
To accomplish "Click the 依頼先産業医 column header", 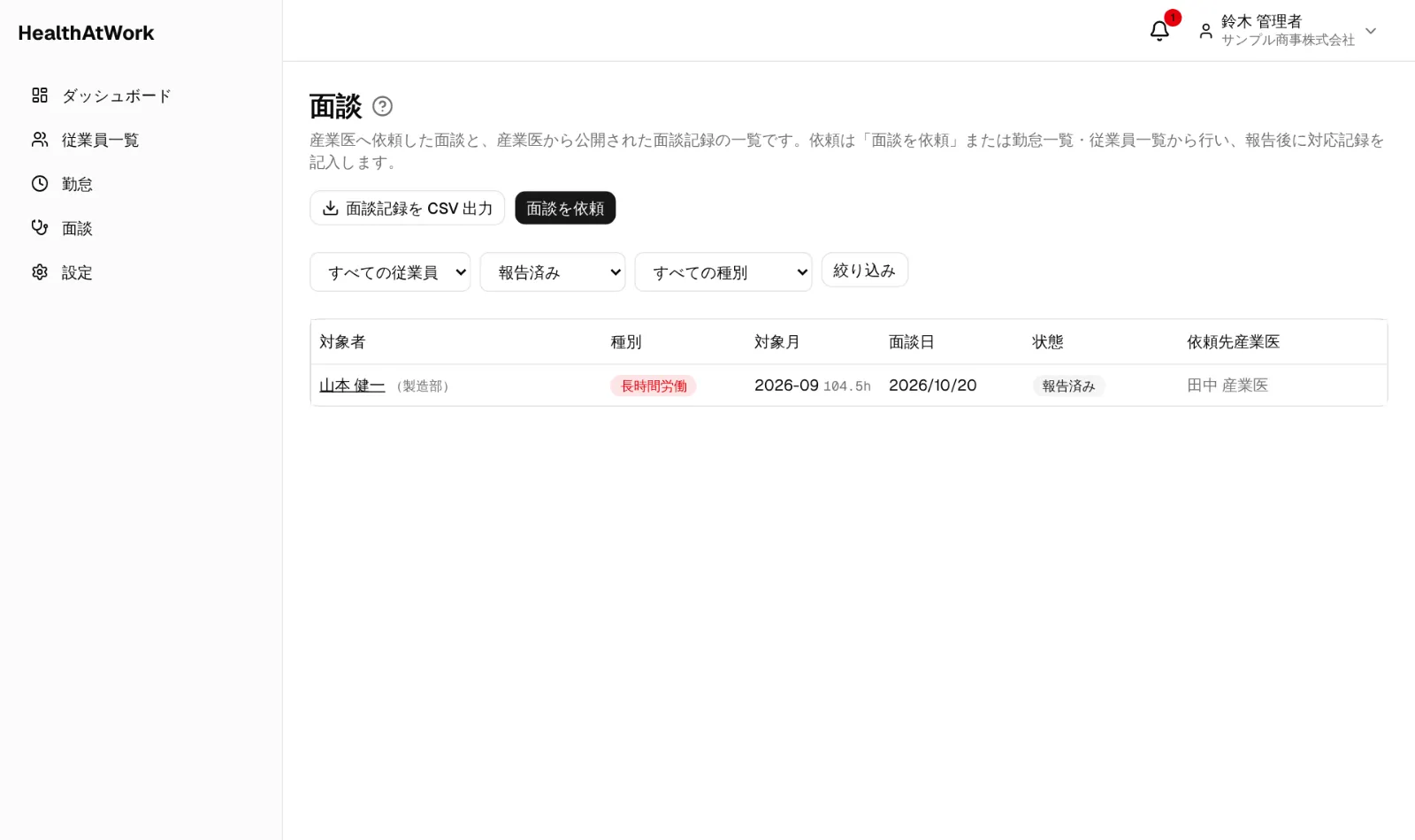I will (1234, 342).
